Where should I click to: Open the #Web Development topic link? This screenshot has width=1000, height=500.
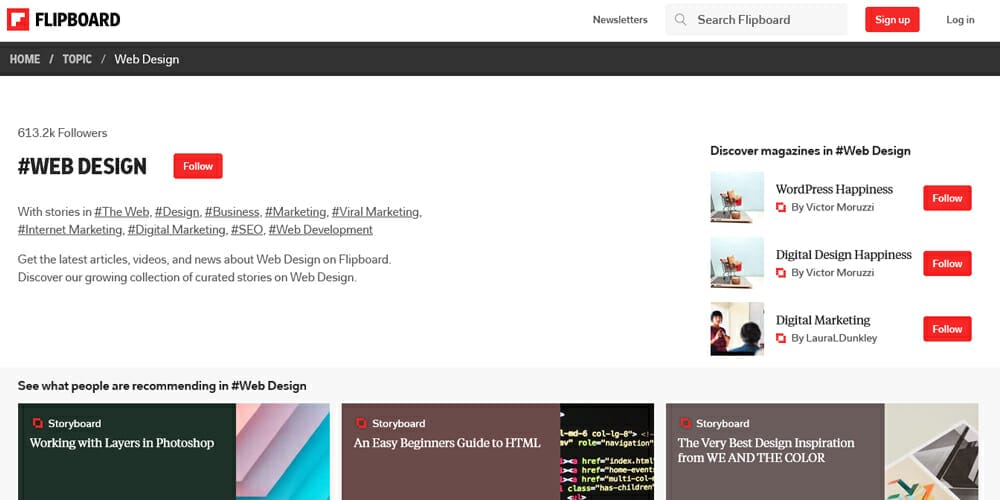coord(321,230)
